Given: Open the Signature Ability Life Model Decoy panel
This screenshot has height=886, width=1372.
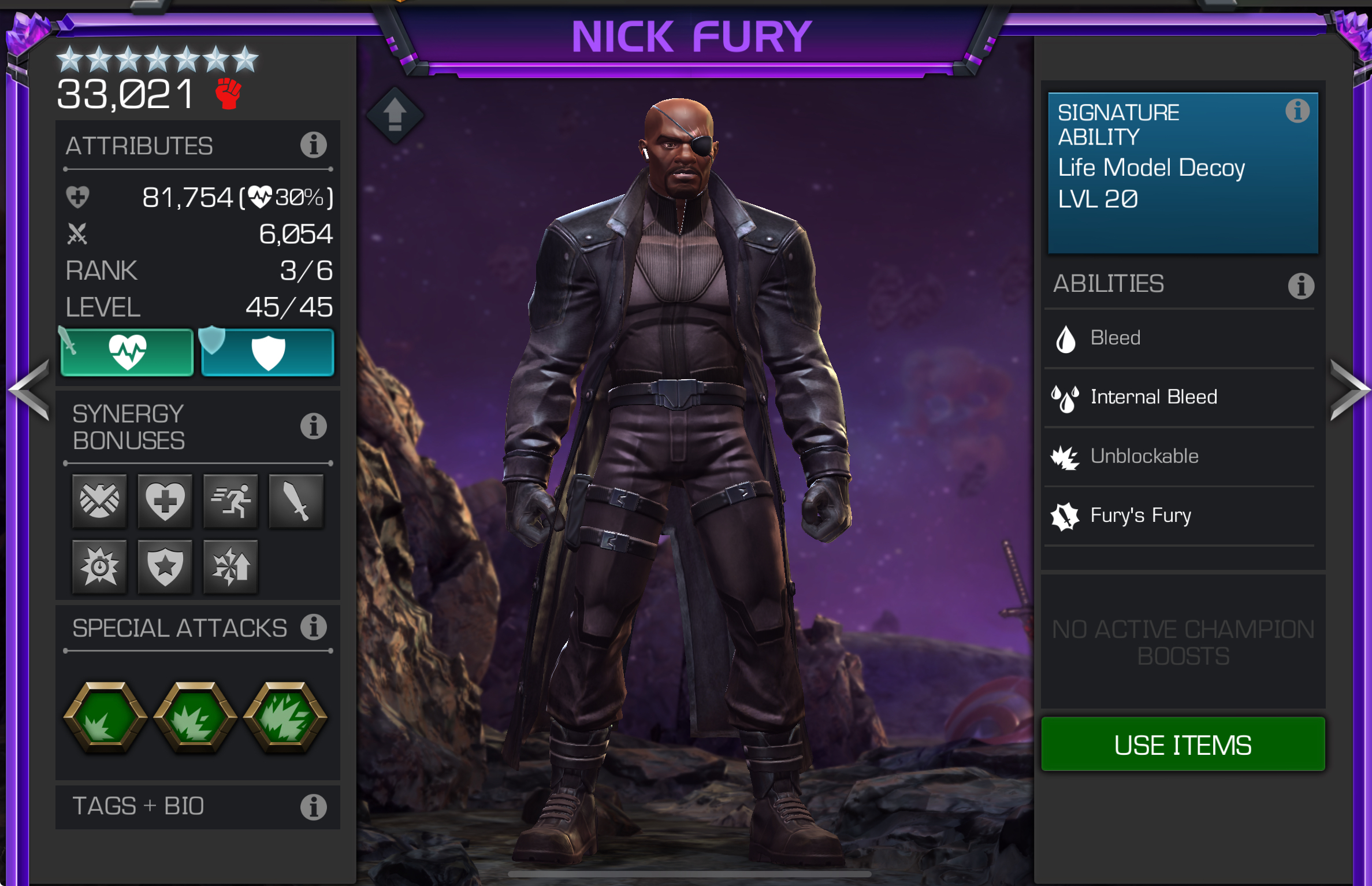Looking at the screenshot, I should [1183, 173].
